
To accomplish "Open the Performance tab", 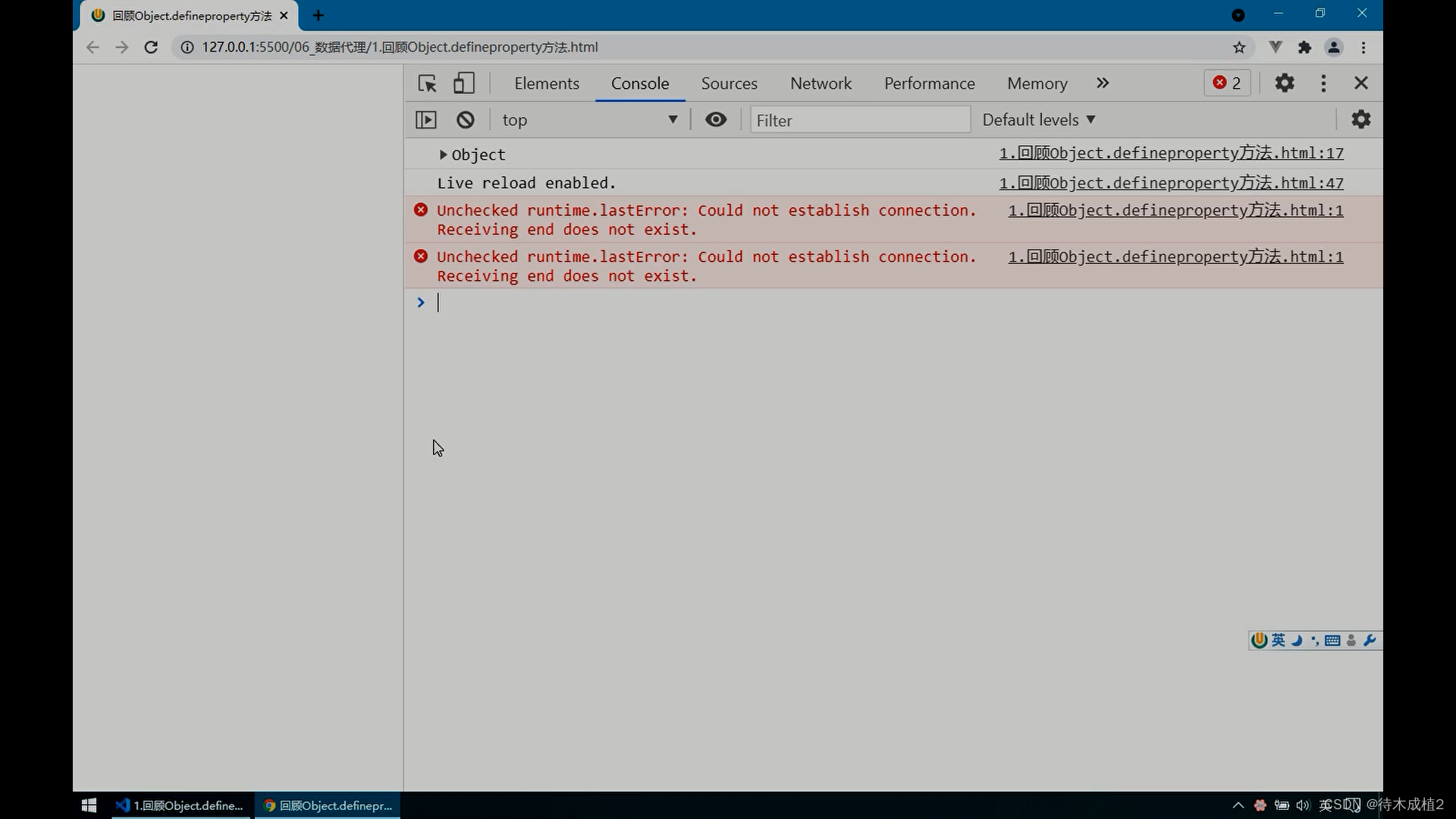I will [x=929, y=83].
